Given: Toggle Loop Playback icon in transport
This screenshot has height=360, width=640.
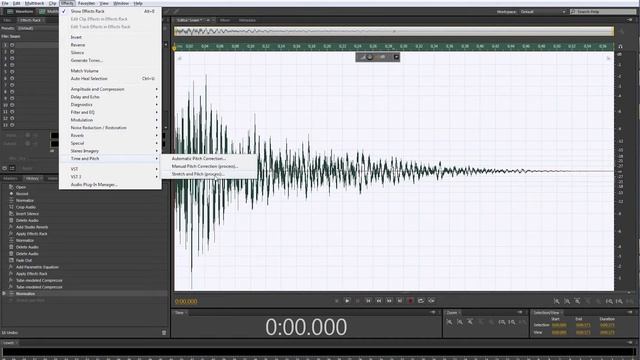Looking at the screenshot, I should click(x=421, y=301).
